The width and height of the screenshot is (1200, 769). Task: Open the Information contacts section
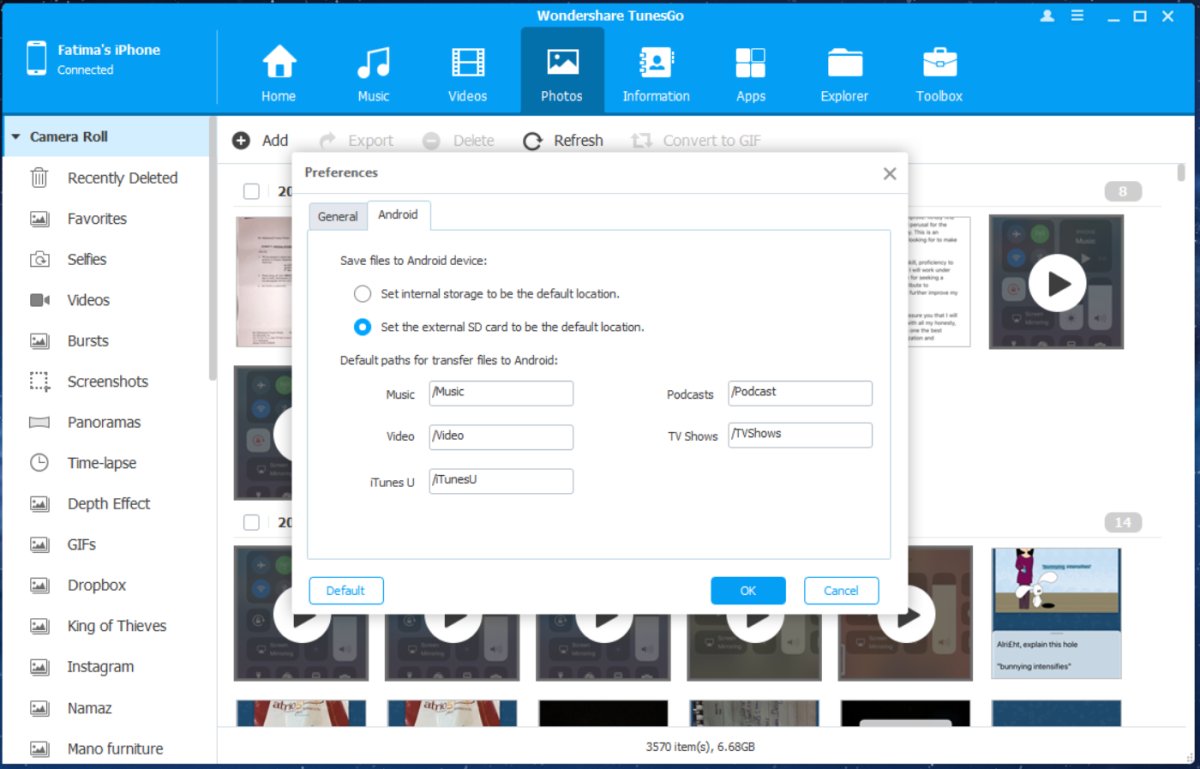[656, 73]
